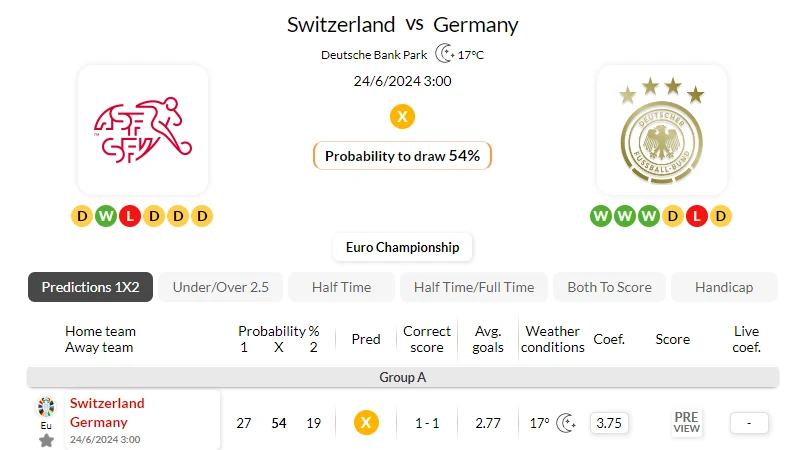The height and width of the screenshot is (450, 800).
Task: Open the PRE VIEW match preview link
Action: (x=686, y=423)
